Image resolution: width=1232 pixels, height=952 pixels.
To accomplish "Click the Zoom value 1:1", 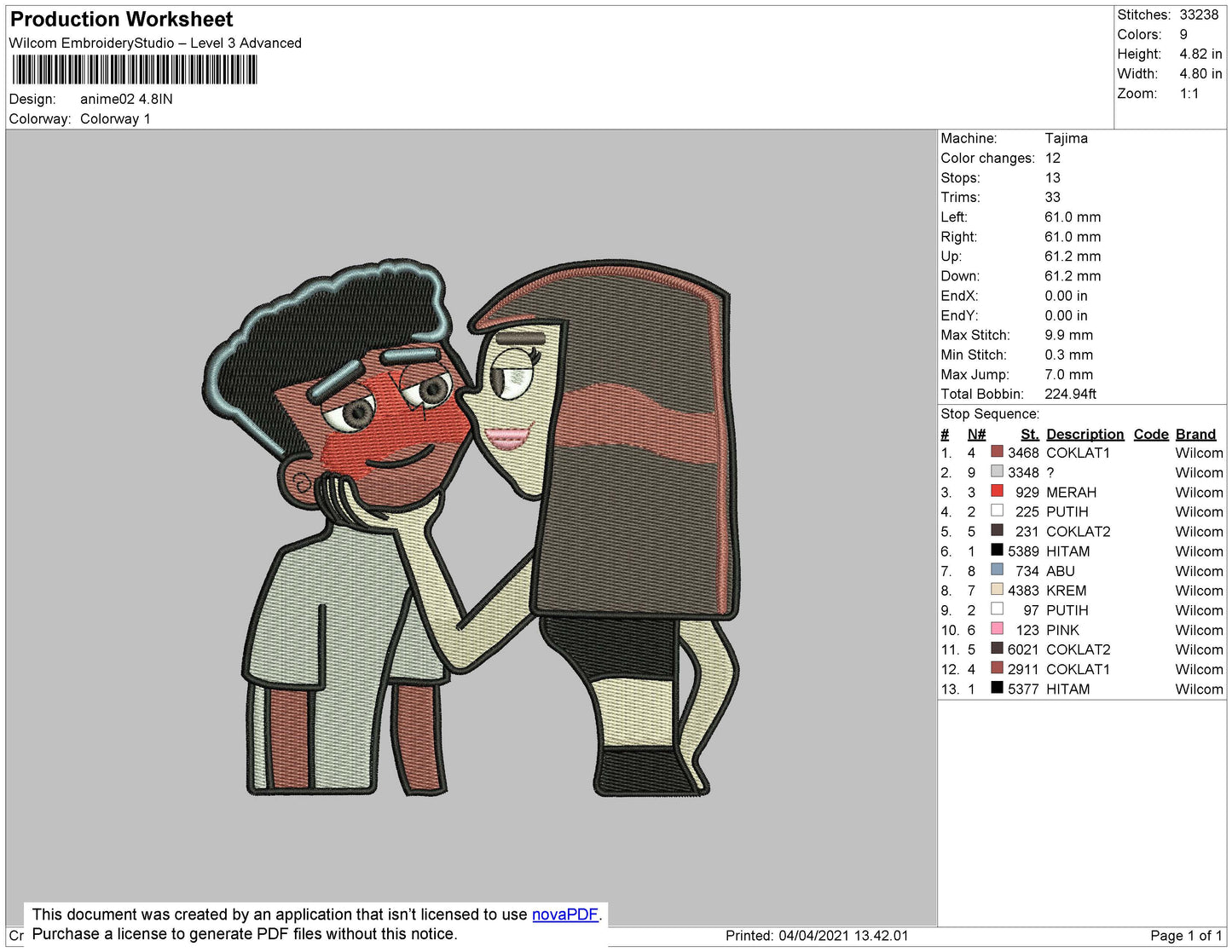I will [x=1189, y=94].
